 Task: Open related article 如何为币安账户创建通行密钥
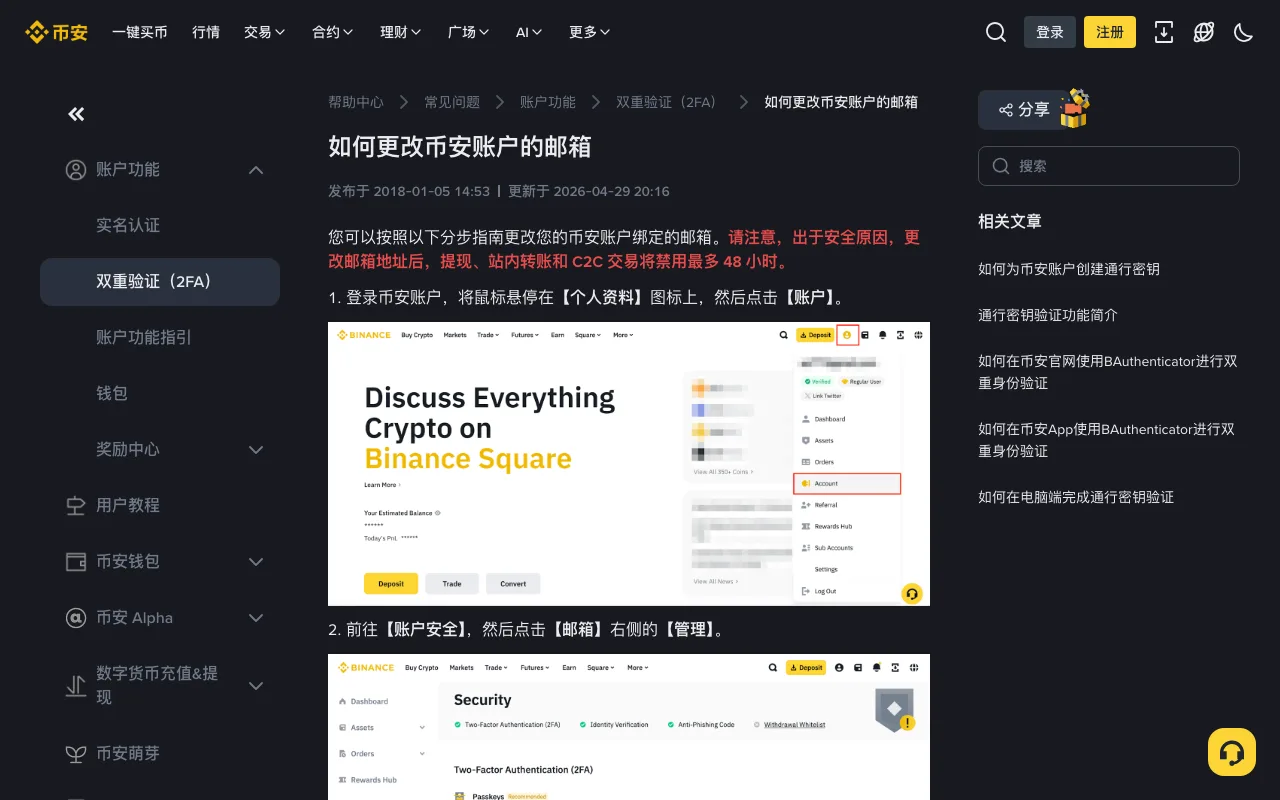1069,269
